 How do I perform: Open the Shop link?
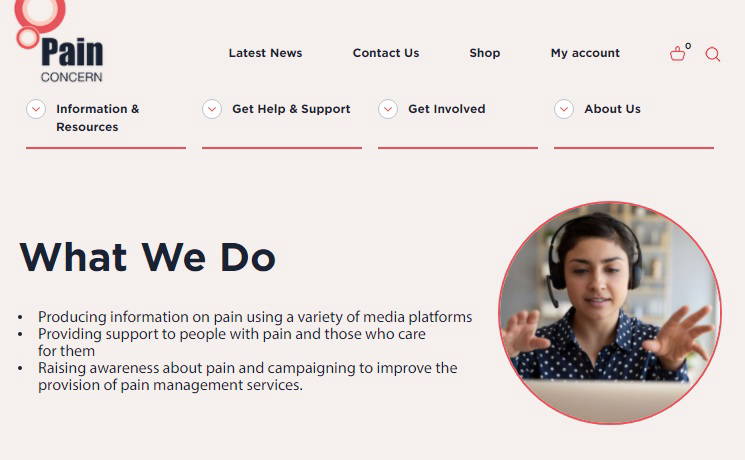(x=485, y=53)
